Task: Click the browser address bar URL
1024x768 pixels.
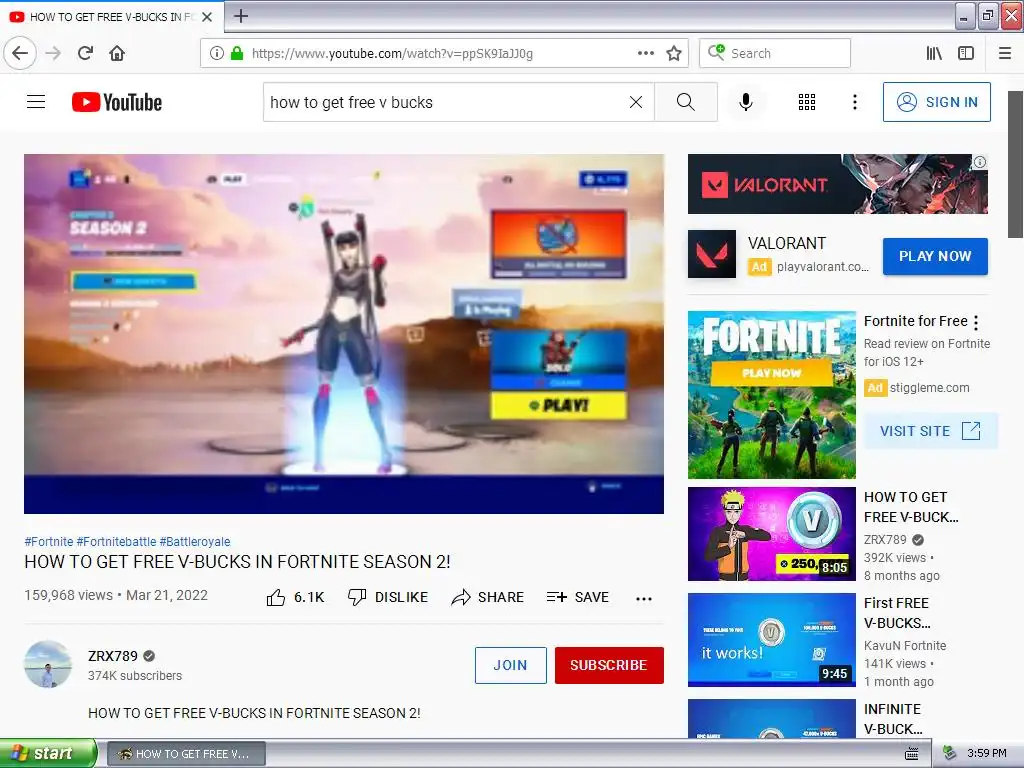Action: (x=392, y=53)
